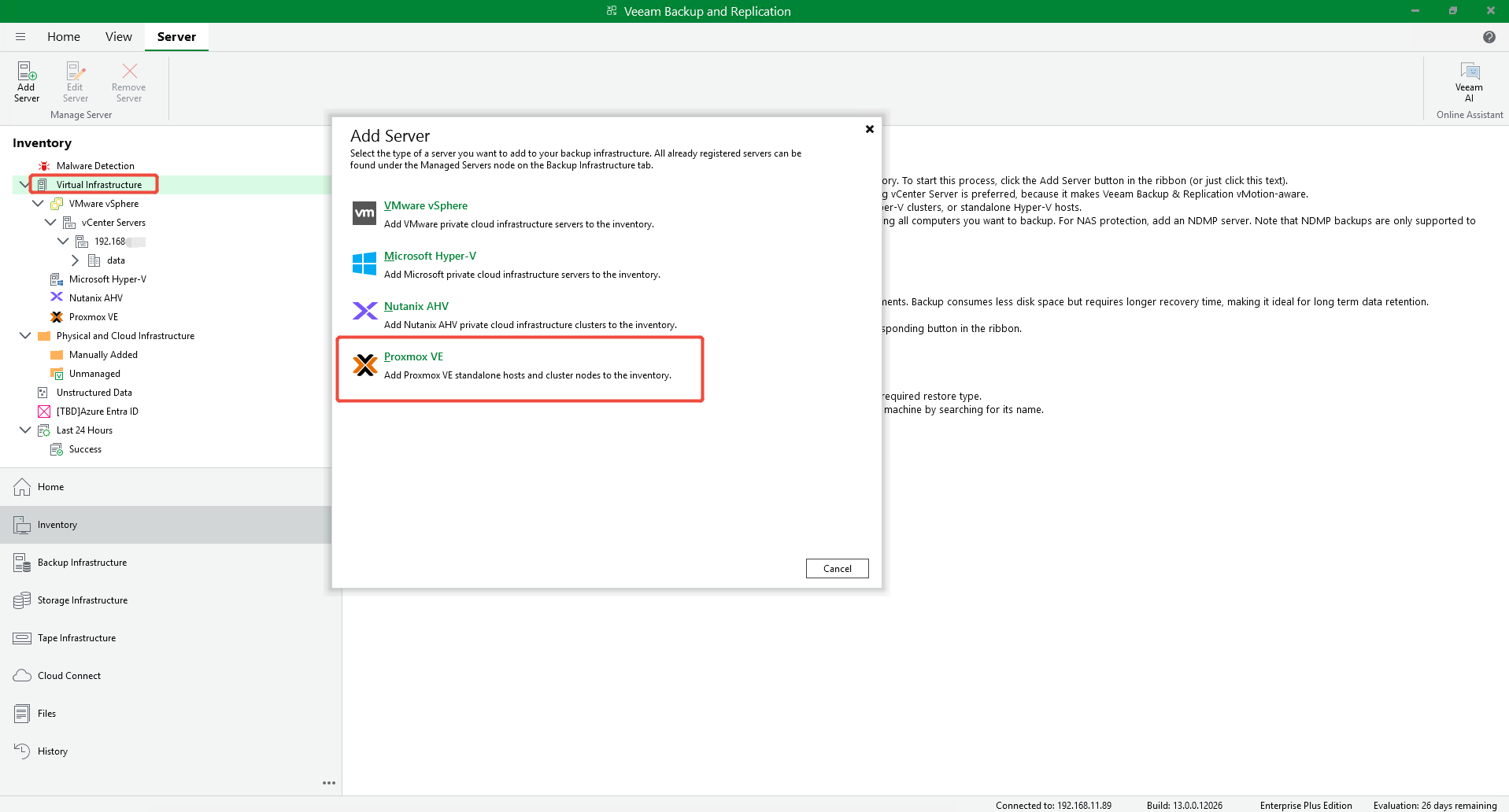Viewport: 1509px width, 812px height.
Task: Switch to the View ribbon tab
Action: click(119, 37)
